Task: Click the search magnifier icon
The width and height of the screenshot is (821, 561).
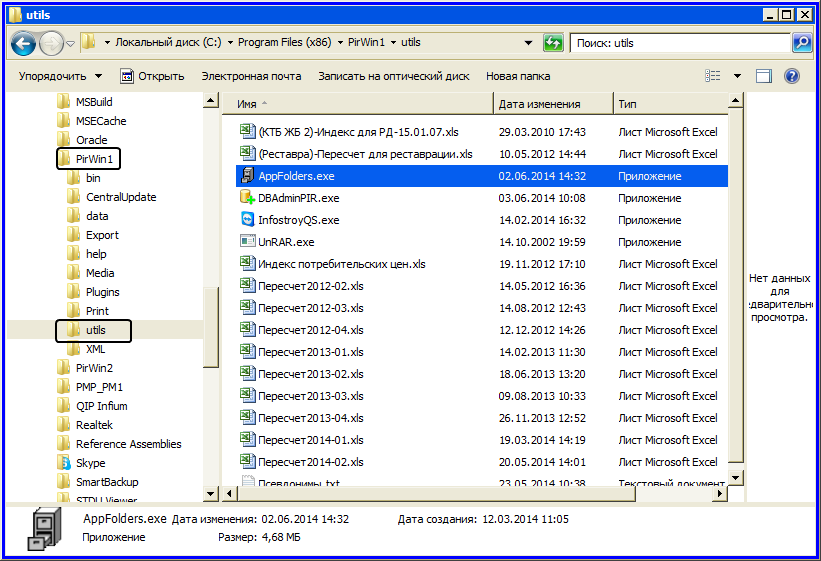Action: click(801, 43)
